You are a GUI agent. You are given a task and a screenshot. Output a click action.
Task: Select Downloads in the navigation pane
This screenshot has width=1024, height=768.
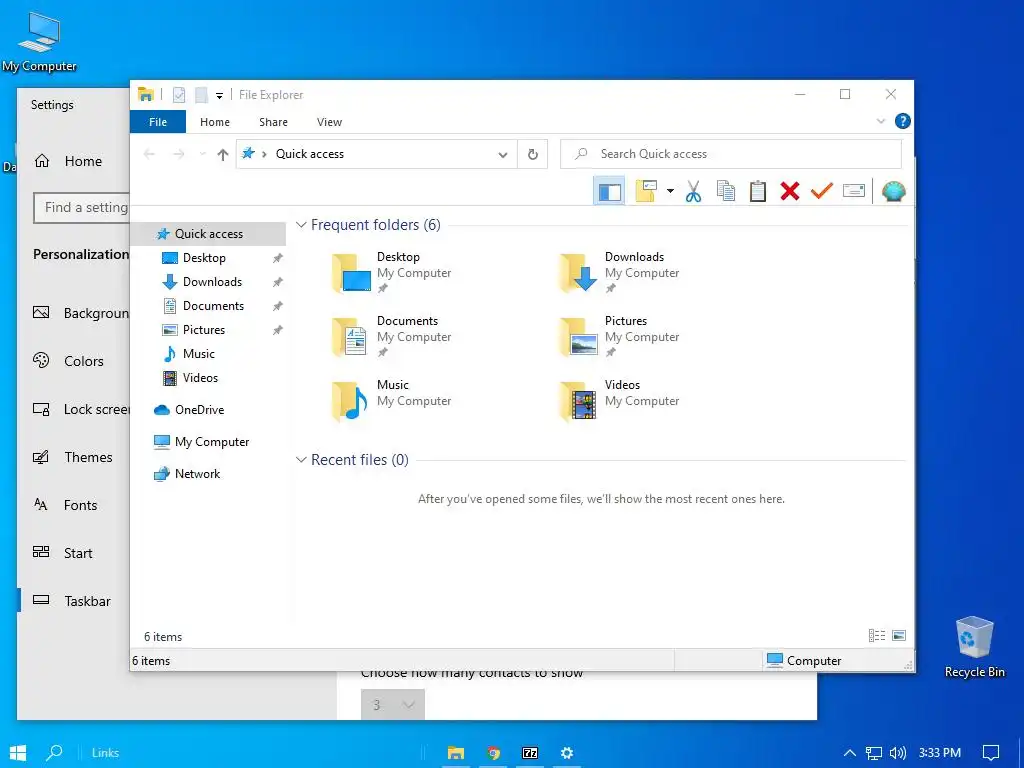(x=212, y=282)
